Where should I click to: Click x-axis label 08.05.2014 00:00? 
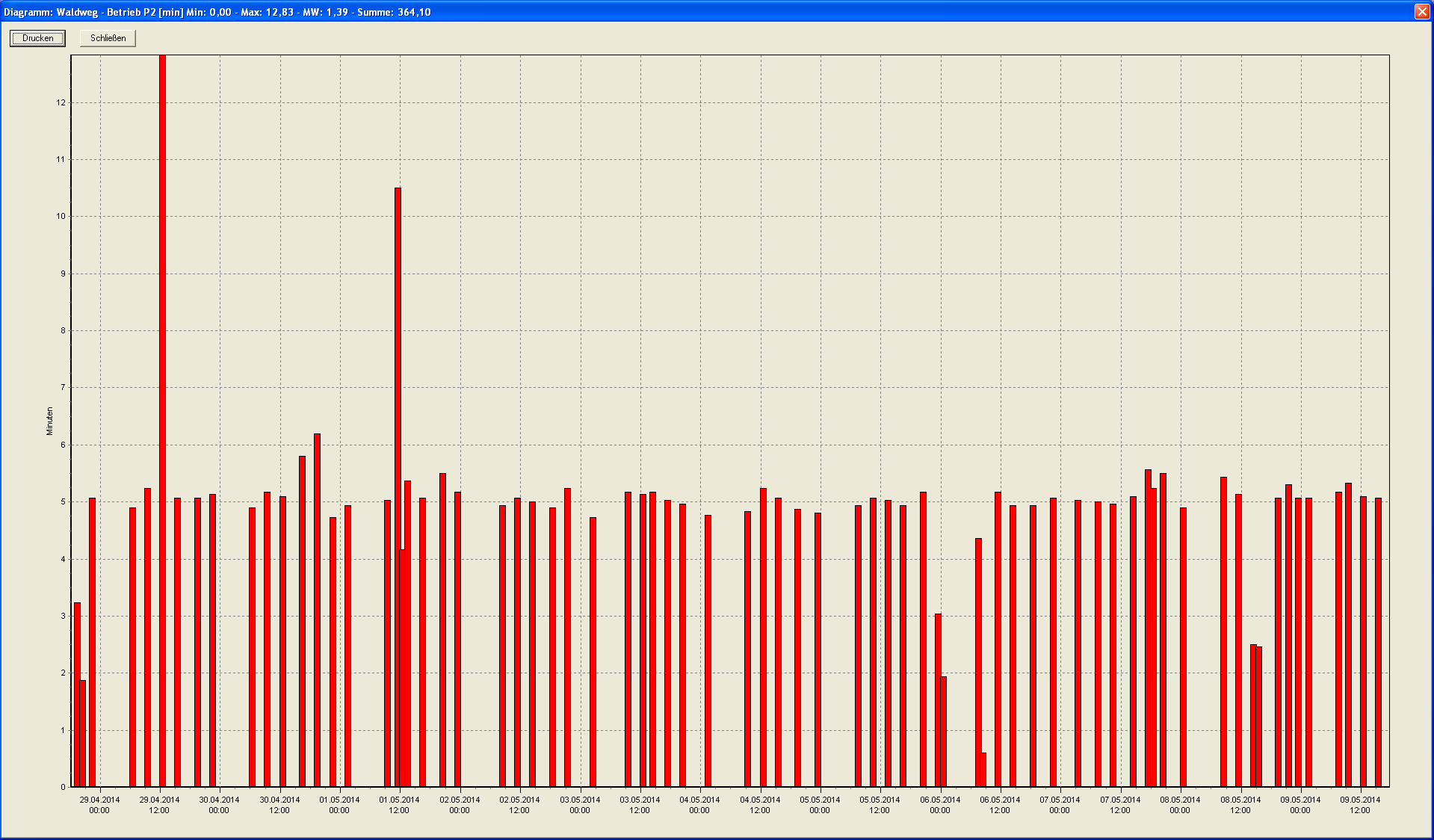click(1180, 805)
